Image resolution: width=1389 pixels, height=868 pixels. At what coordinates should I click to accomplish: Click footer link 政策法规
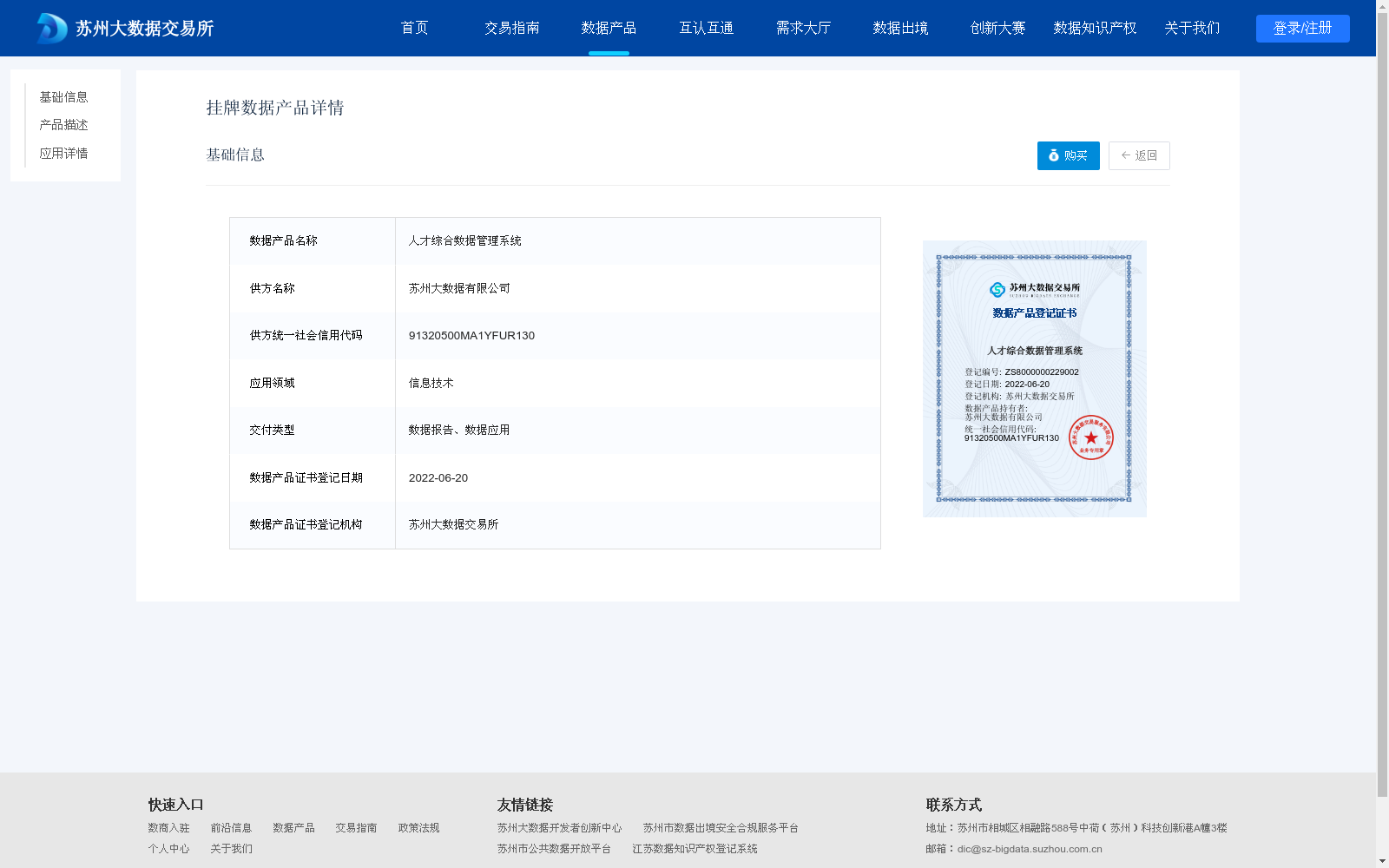coord(418,828)
